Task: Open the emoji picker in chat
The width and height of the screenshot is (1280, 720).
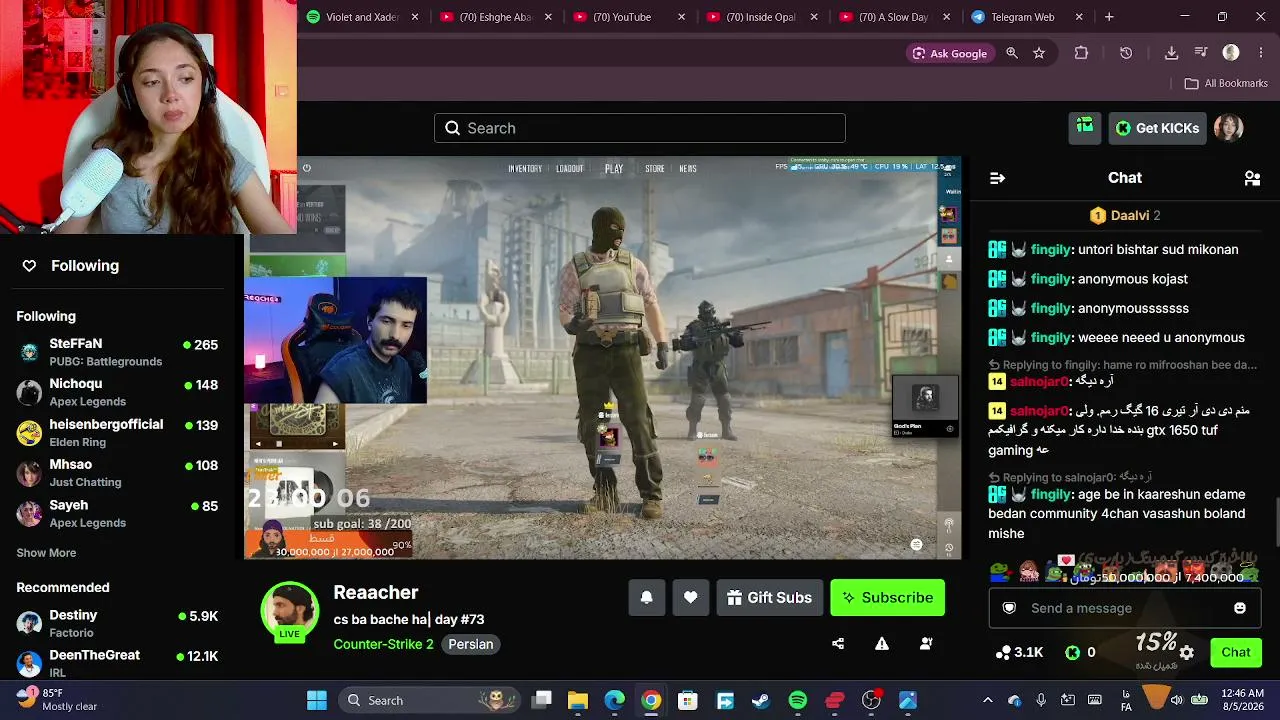Action: [x=1240, y=608]
